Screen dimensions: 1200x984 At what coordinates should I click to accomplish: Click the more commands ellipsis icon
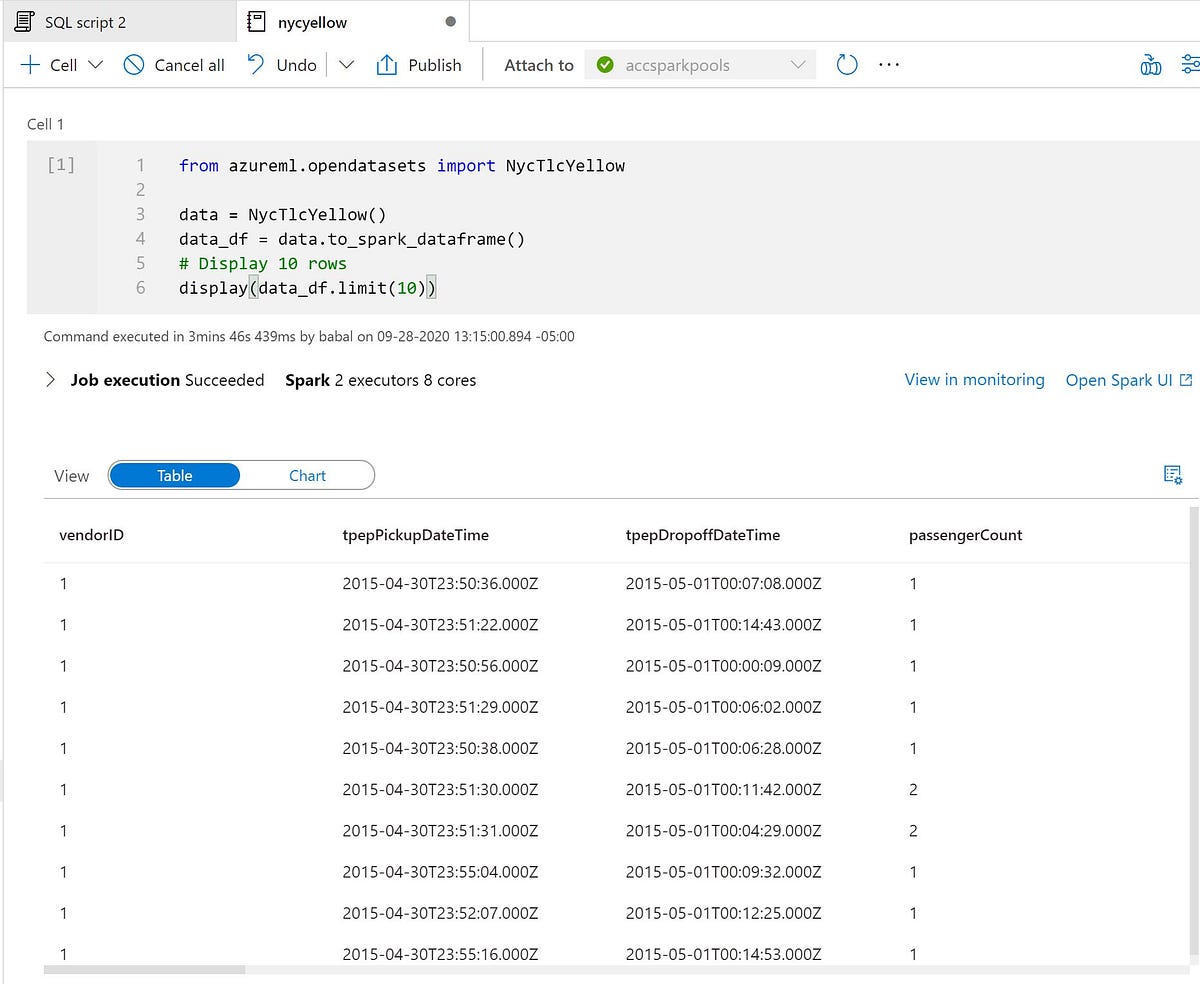coord(889,64)
